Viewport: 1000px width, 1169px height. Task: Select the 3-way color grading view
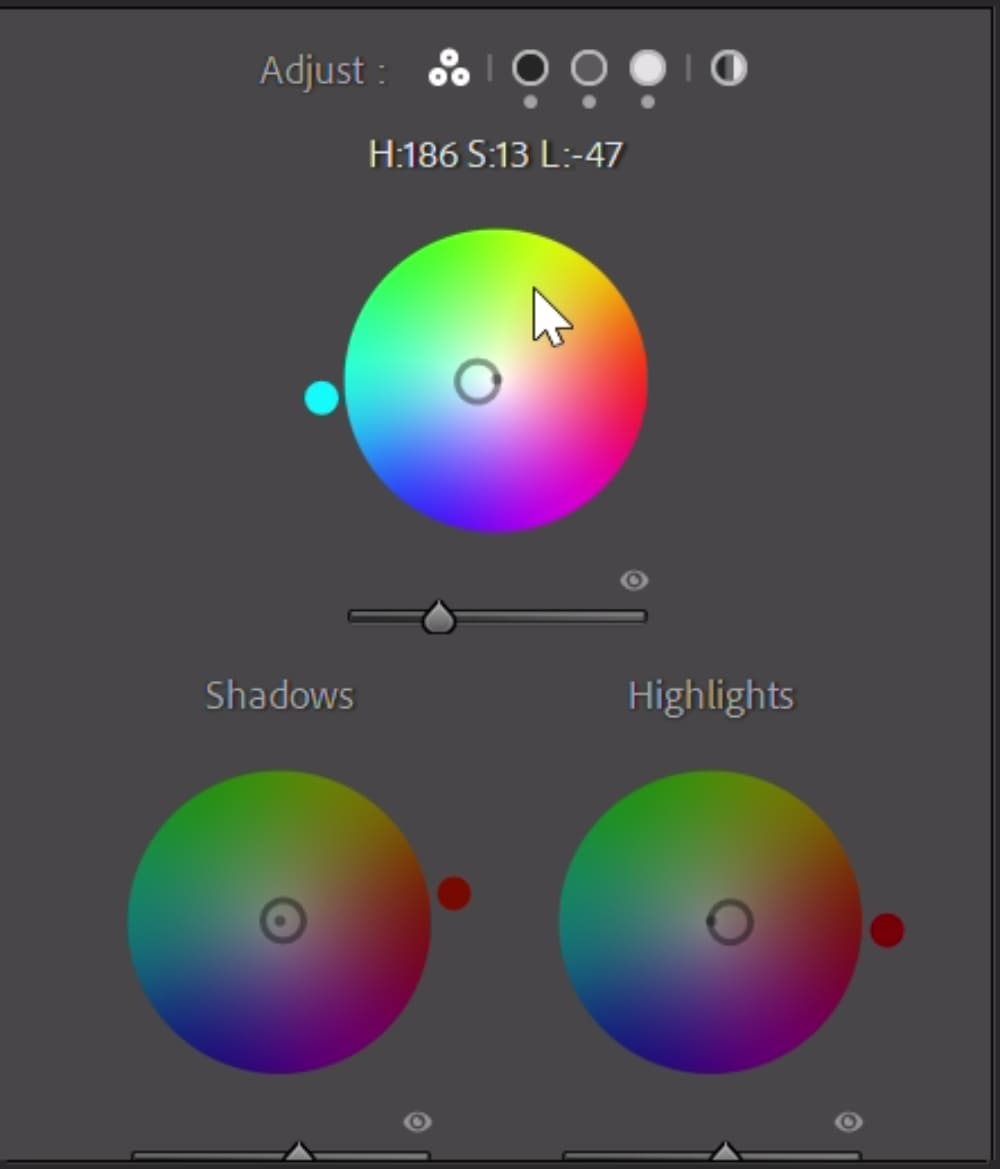click(448, 70)
